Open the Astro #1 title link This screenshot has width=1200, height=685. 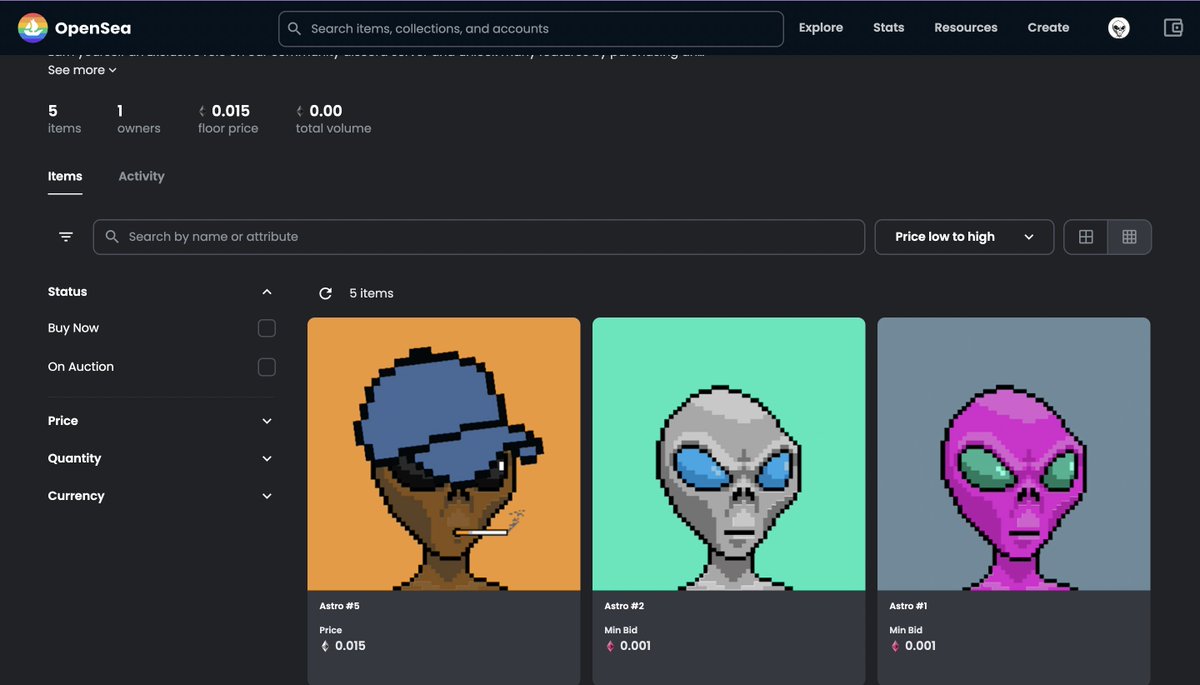(909, 606)
